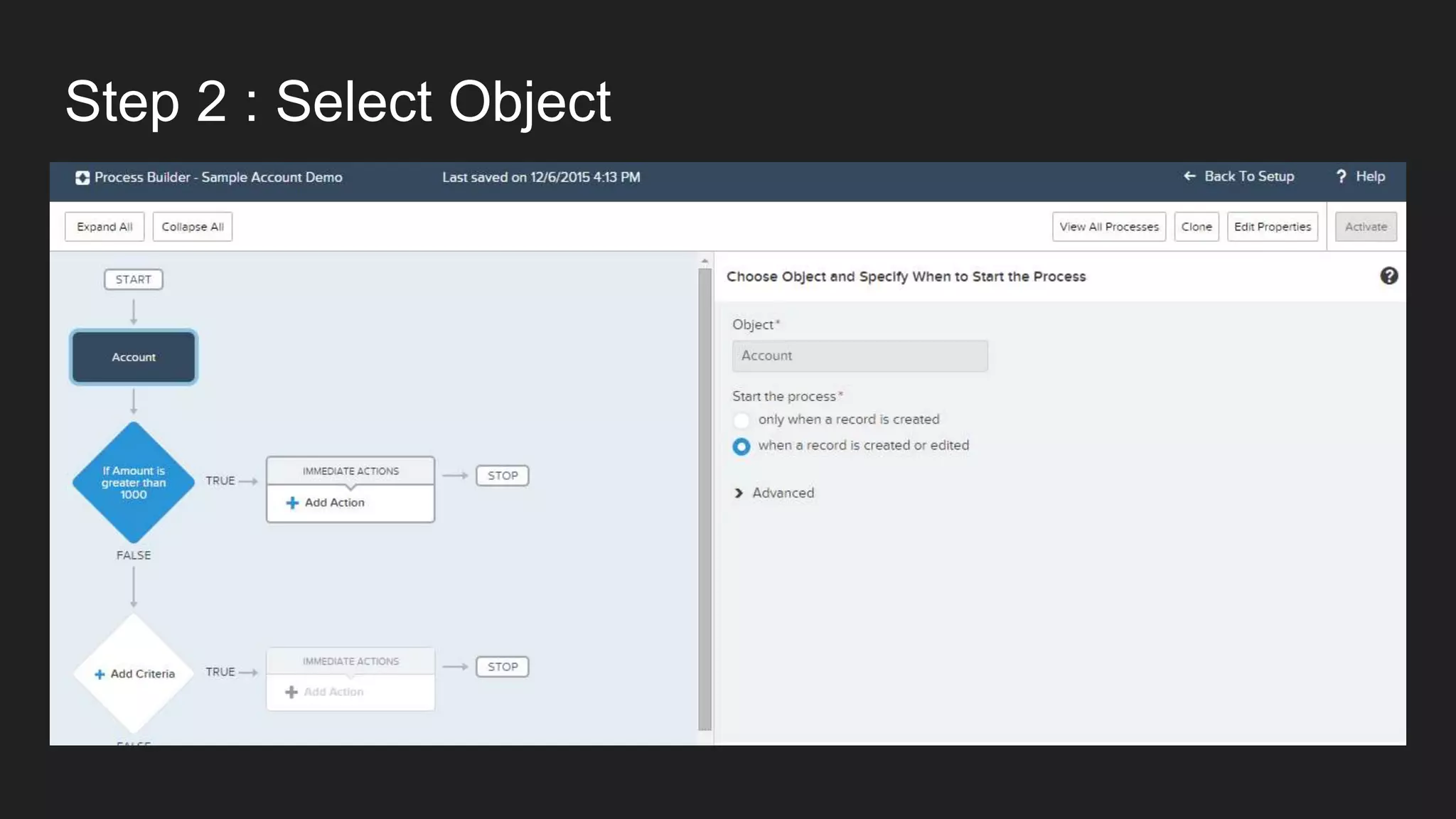Click the 'Last saved on 12/6/2015 4:13 PM' text
Screen dimensions: 1456x819
pos(541,178)
